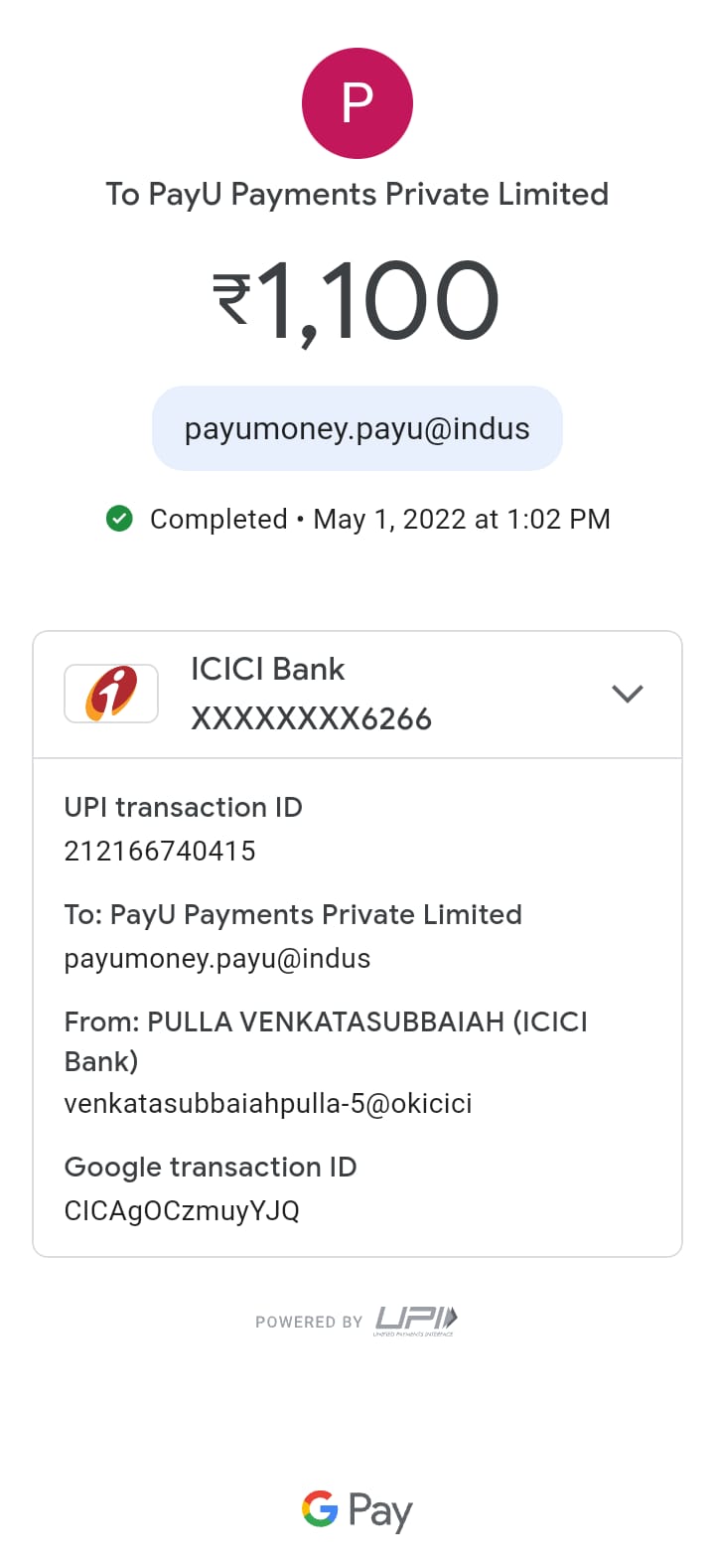Tap Google transaction ID CICAgOCzmuyYJQ
Viewport: 715px width, 1568px height.
tap(182, 1210)
